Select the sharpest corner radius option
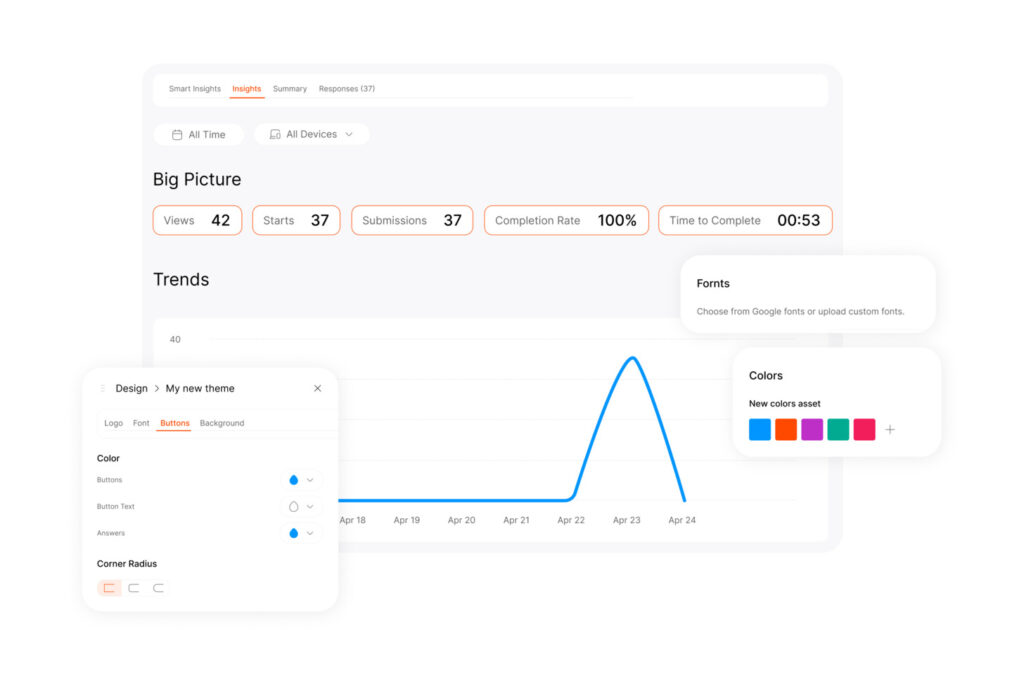 point(108,587)
